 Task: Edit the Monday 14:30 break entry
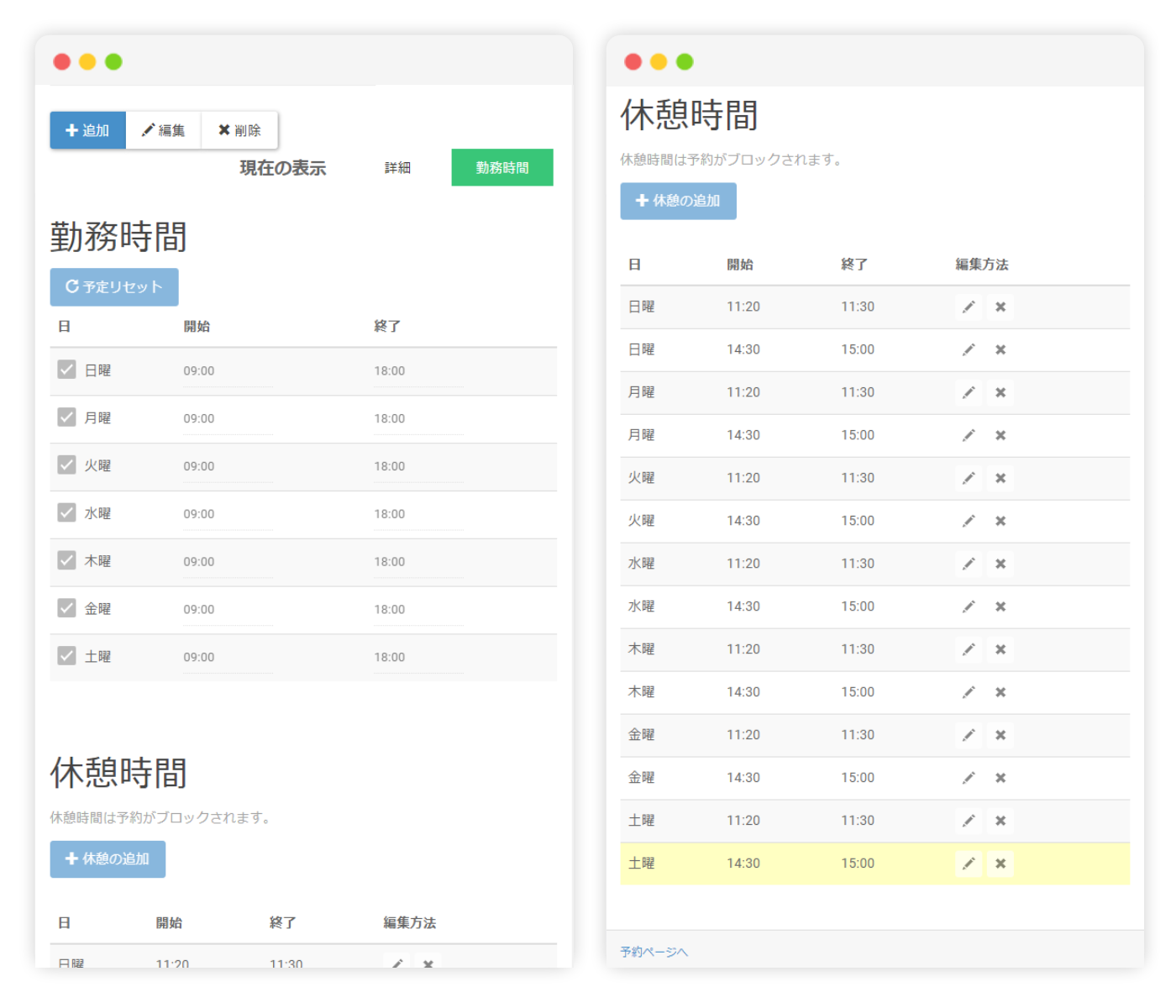[x=969, y=436]
